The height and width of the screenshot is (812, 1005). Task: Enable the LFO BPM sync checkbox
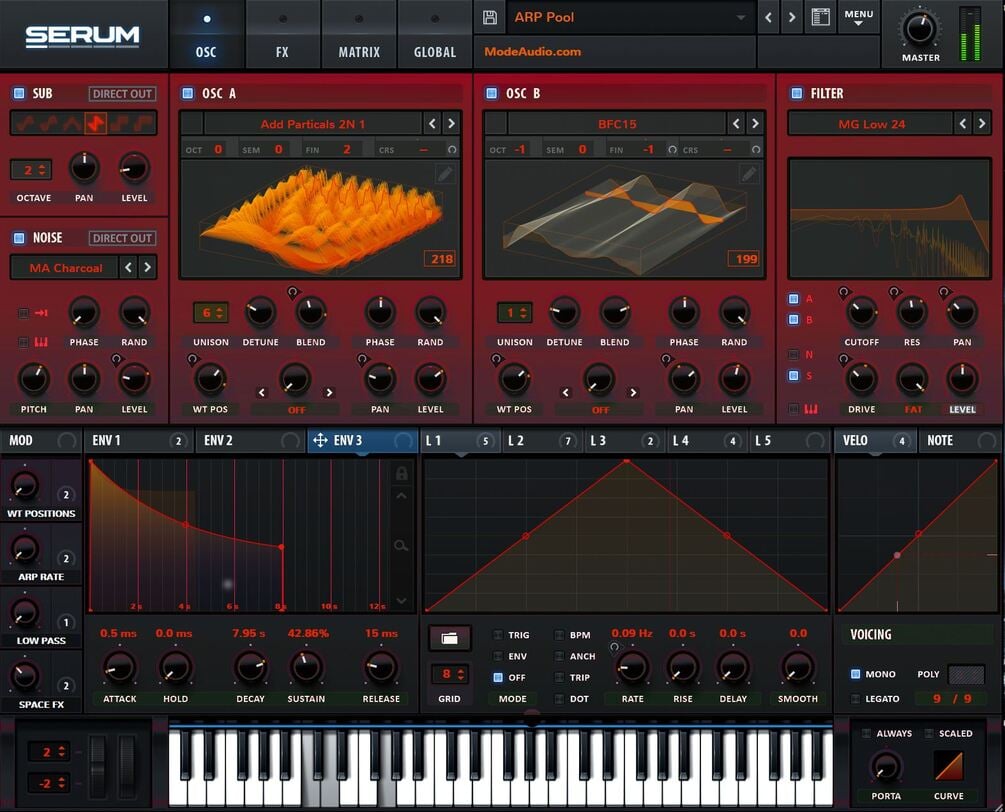560,634
